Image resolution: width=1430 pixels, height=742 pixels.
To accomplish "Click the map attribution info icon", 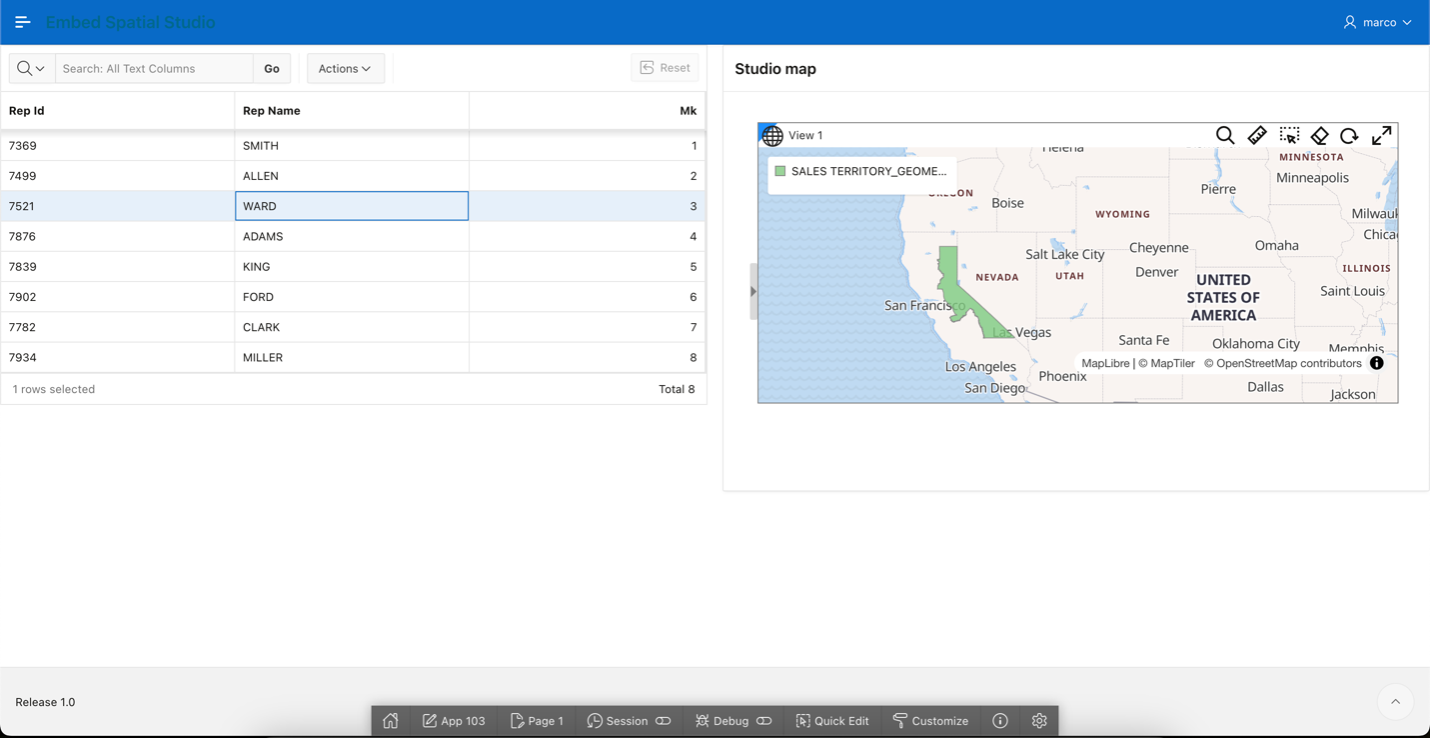I will pos(1376,363).
